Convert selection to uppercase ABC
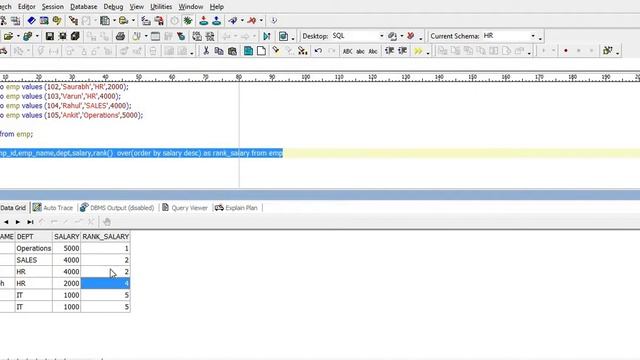Screen dimensions: 640x360 tap(347, 51)
